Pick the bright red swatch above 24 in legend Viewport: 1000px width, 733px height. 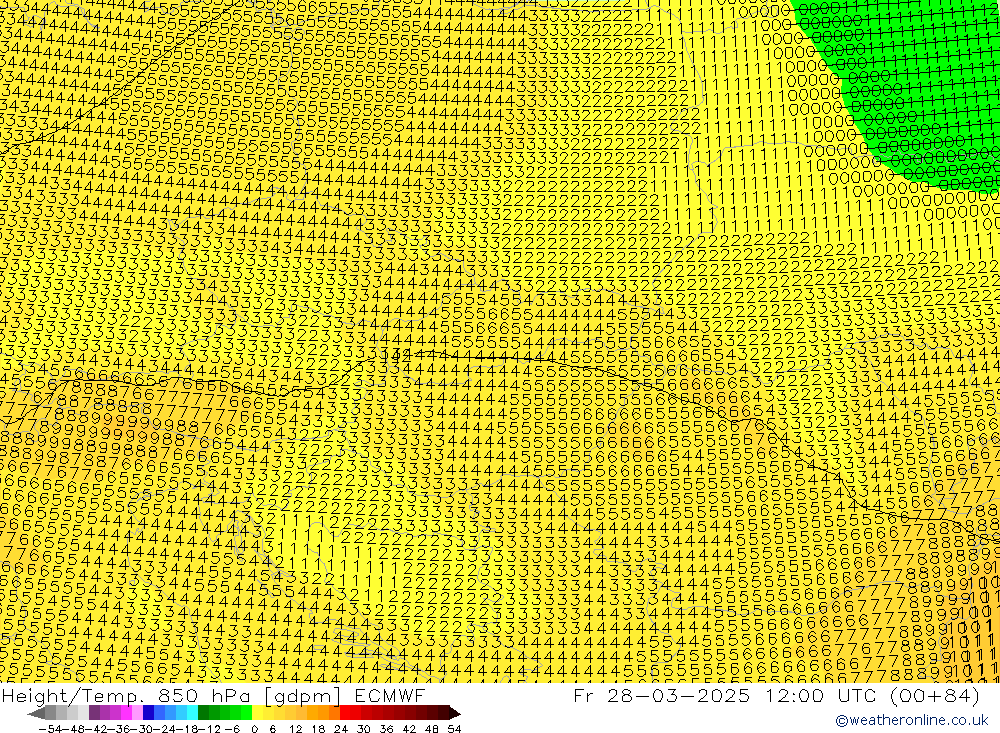(x=345, y=713)
